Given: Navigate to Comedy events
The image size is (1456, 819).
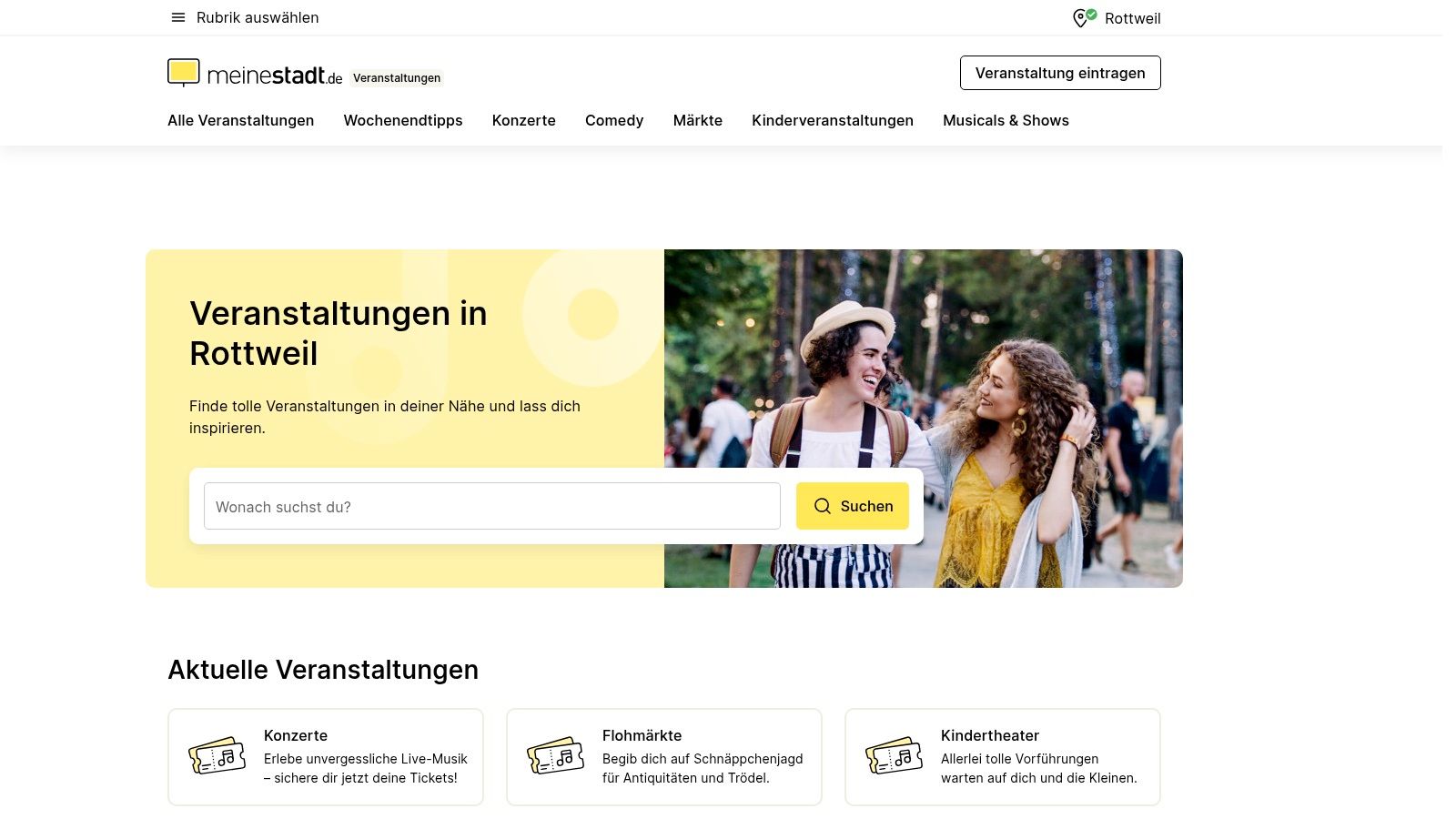Looking at the screenshot, I should click(613, 120).
